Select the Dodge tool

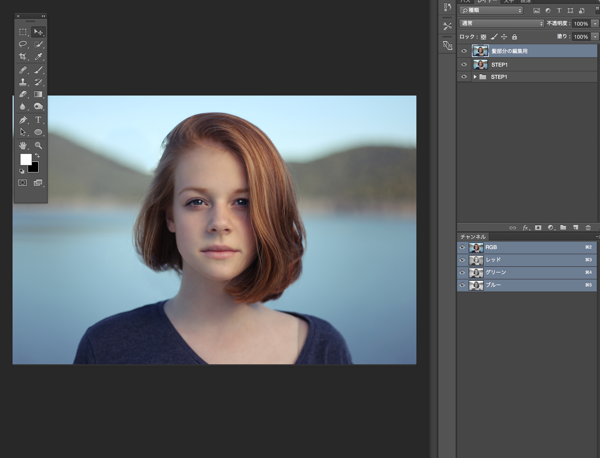pos(38,106)
